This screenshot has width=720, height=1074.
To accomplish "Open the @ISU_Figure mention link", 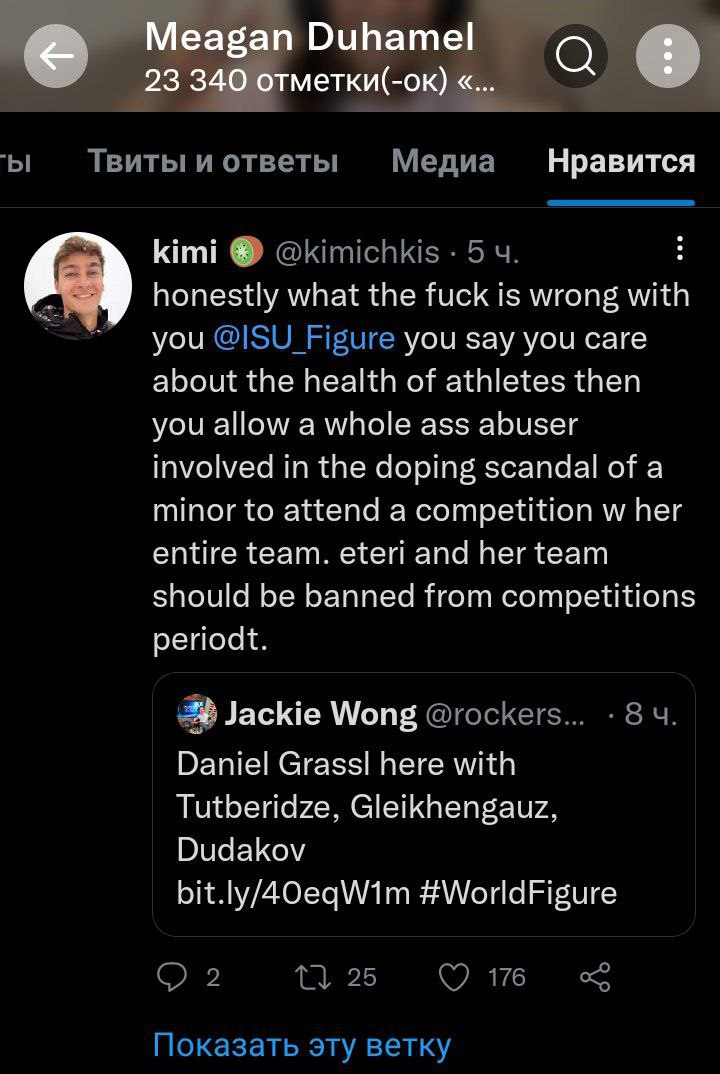I will 304,338.
